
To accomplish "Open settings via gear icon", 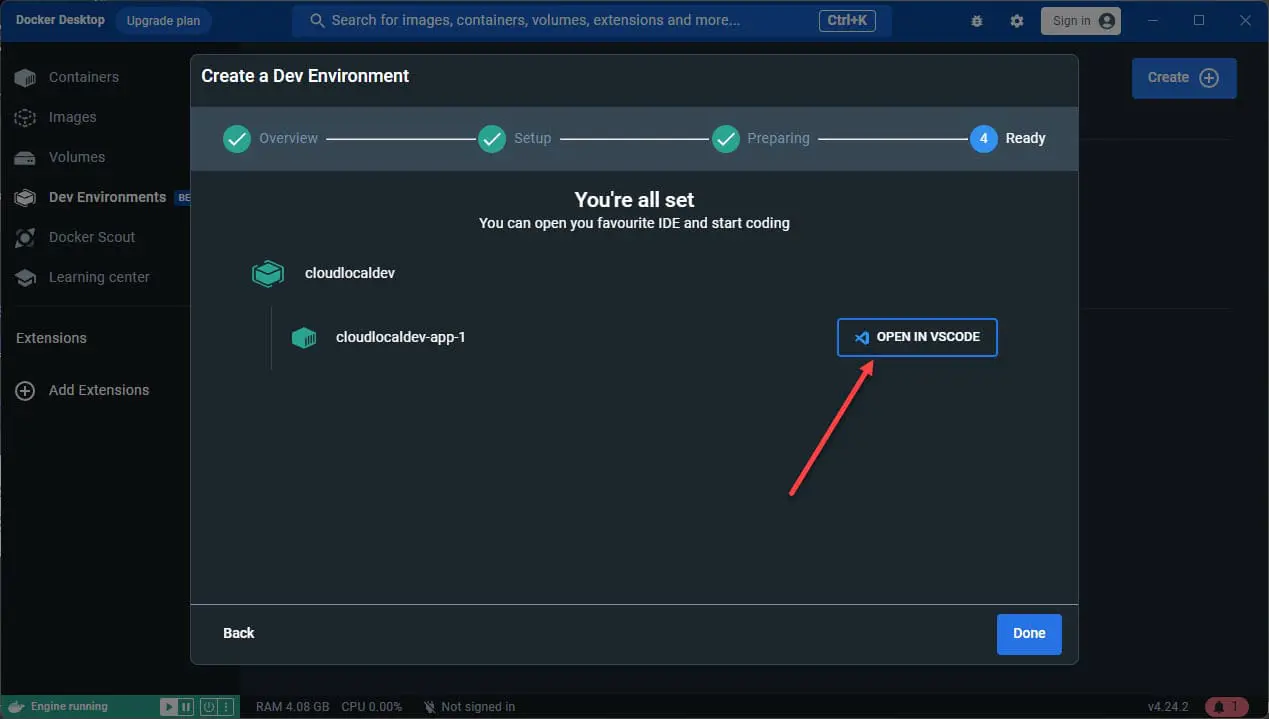I will [x=1017, y=21].
